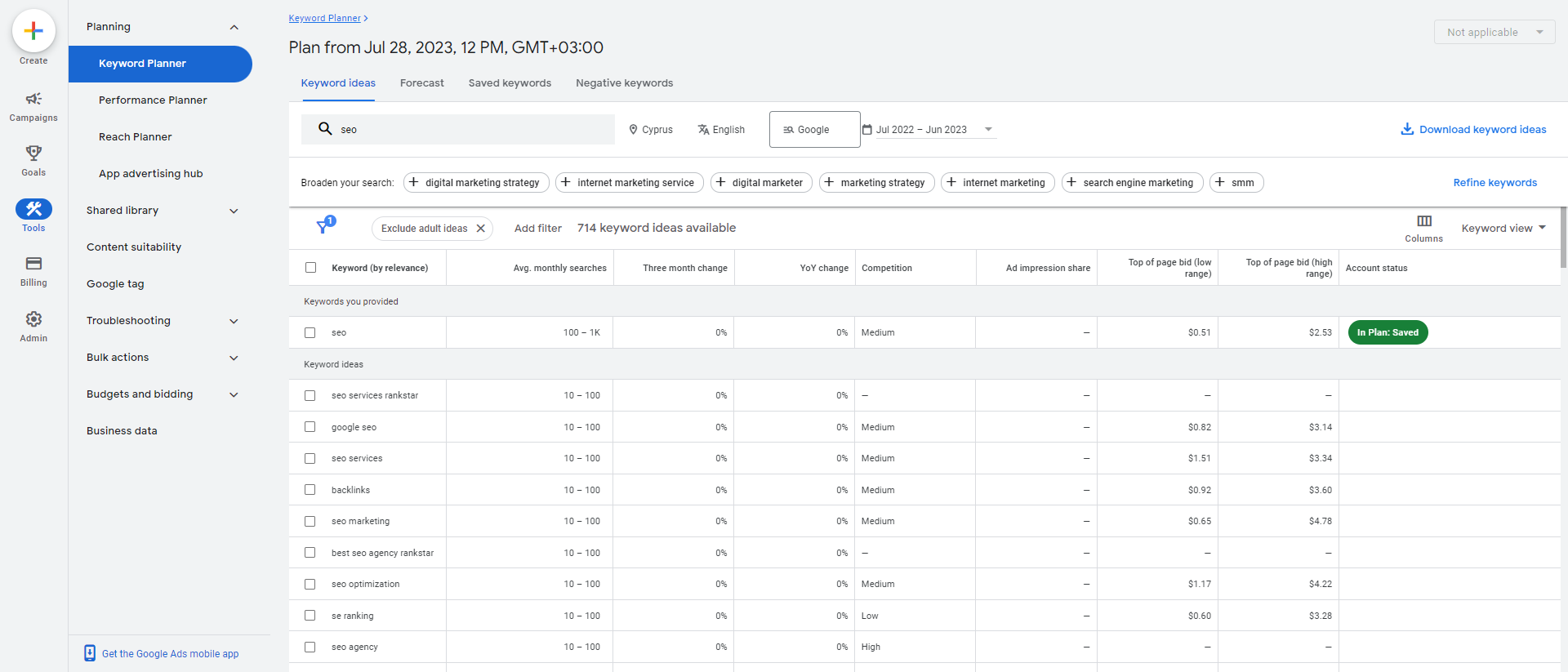Select the Tools wrench icon
This screenshot has height=672, width=1568.
click(33, 209)
